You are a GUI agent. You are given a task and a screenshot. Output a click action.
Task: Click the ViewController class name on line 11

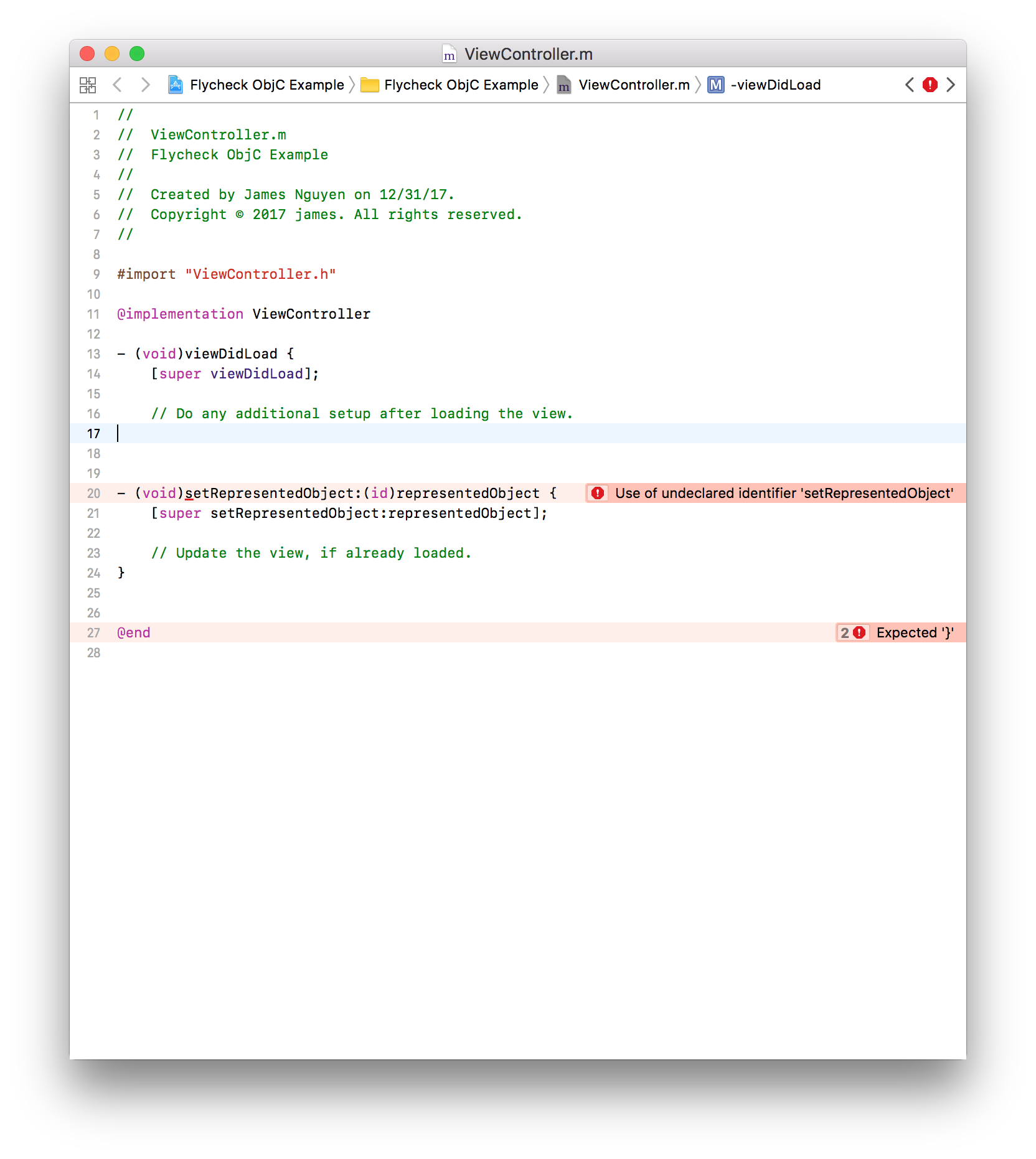click(x=311, y=314)
